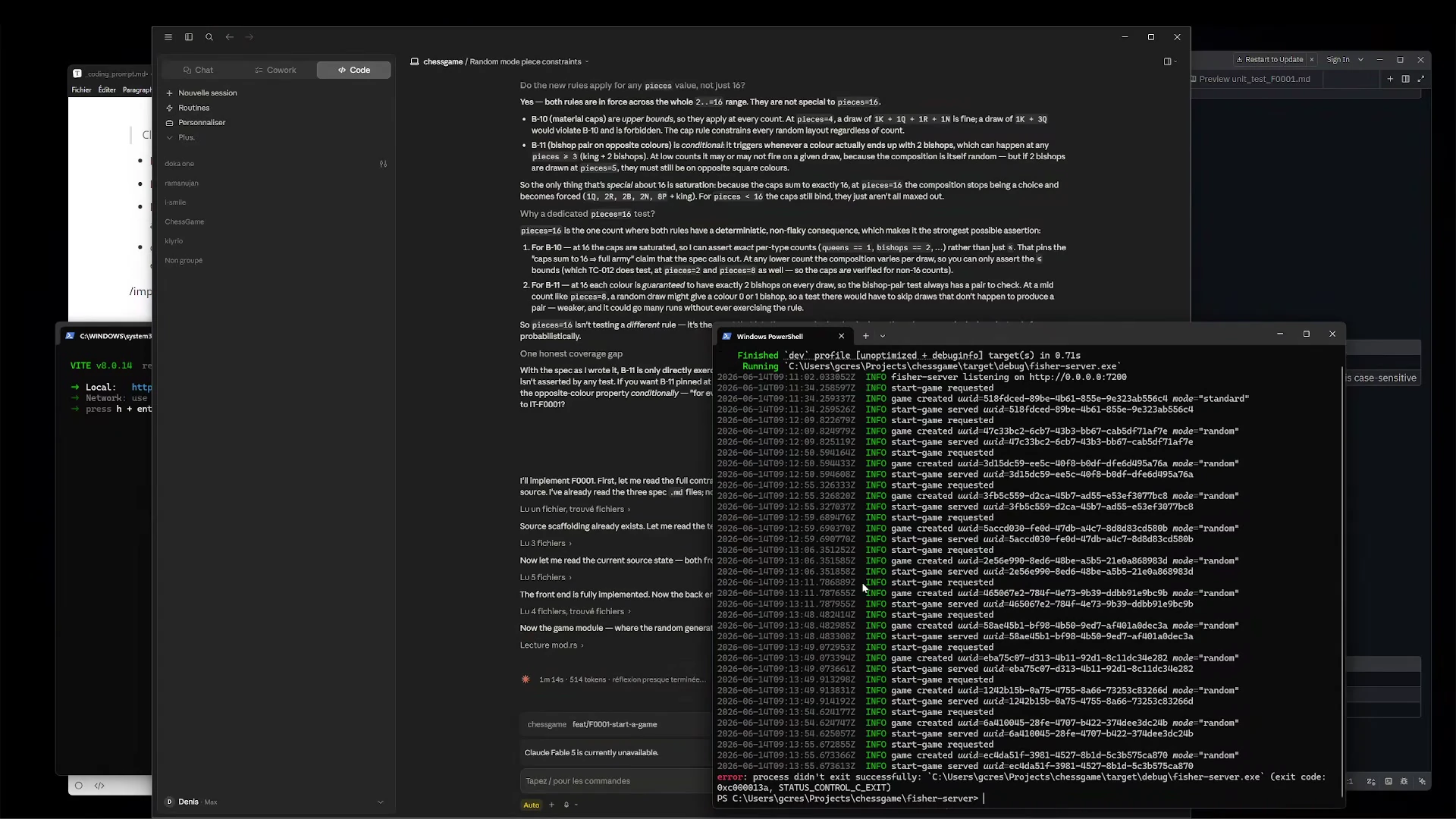Screen dimensions: 1456x819
Task: Open Routines in the sidebar
Action: [x=187, y=108]
